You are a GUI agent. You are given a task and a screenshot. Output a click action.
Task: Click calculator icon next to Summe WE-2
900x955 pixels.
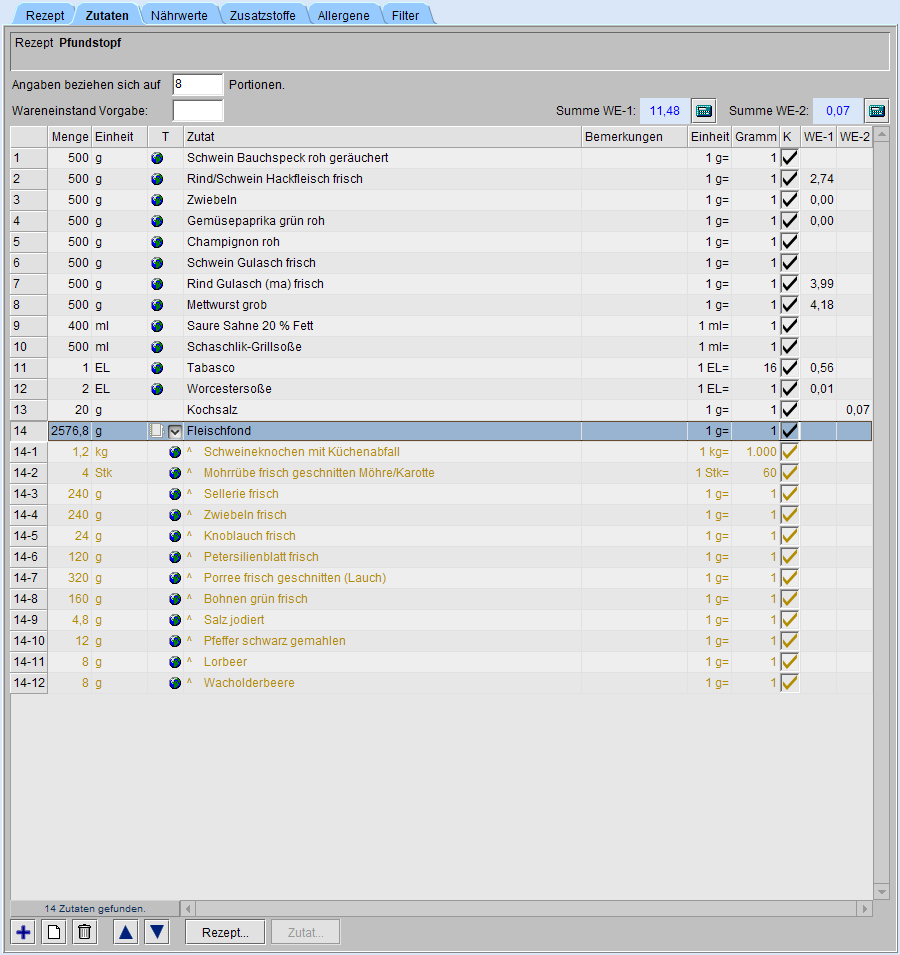tap(876, 110)
